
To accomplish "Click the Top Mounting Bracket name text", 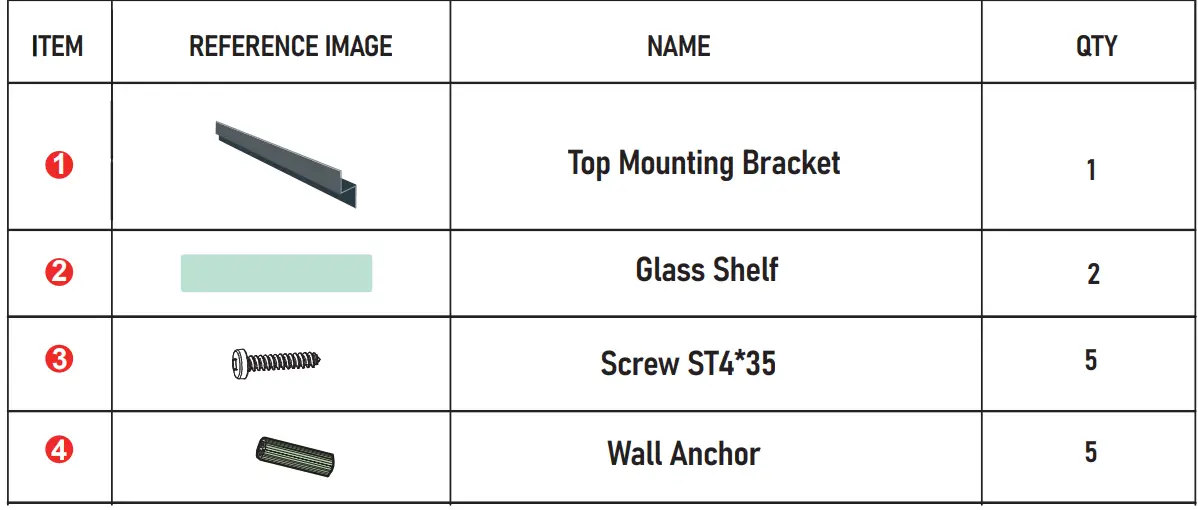I will point(704,163).
